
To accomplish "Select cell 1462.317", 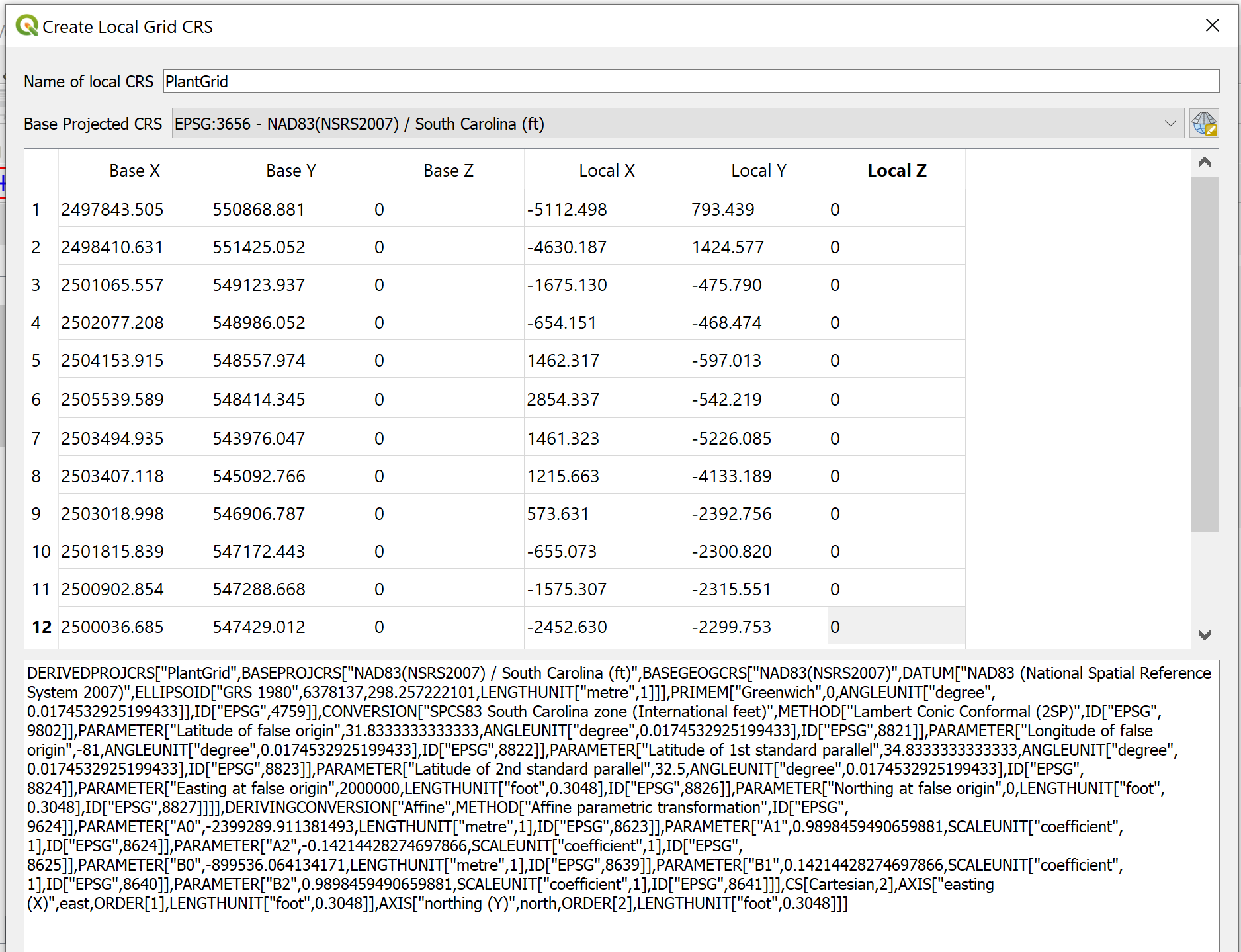I will click(607, 360).
